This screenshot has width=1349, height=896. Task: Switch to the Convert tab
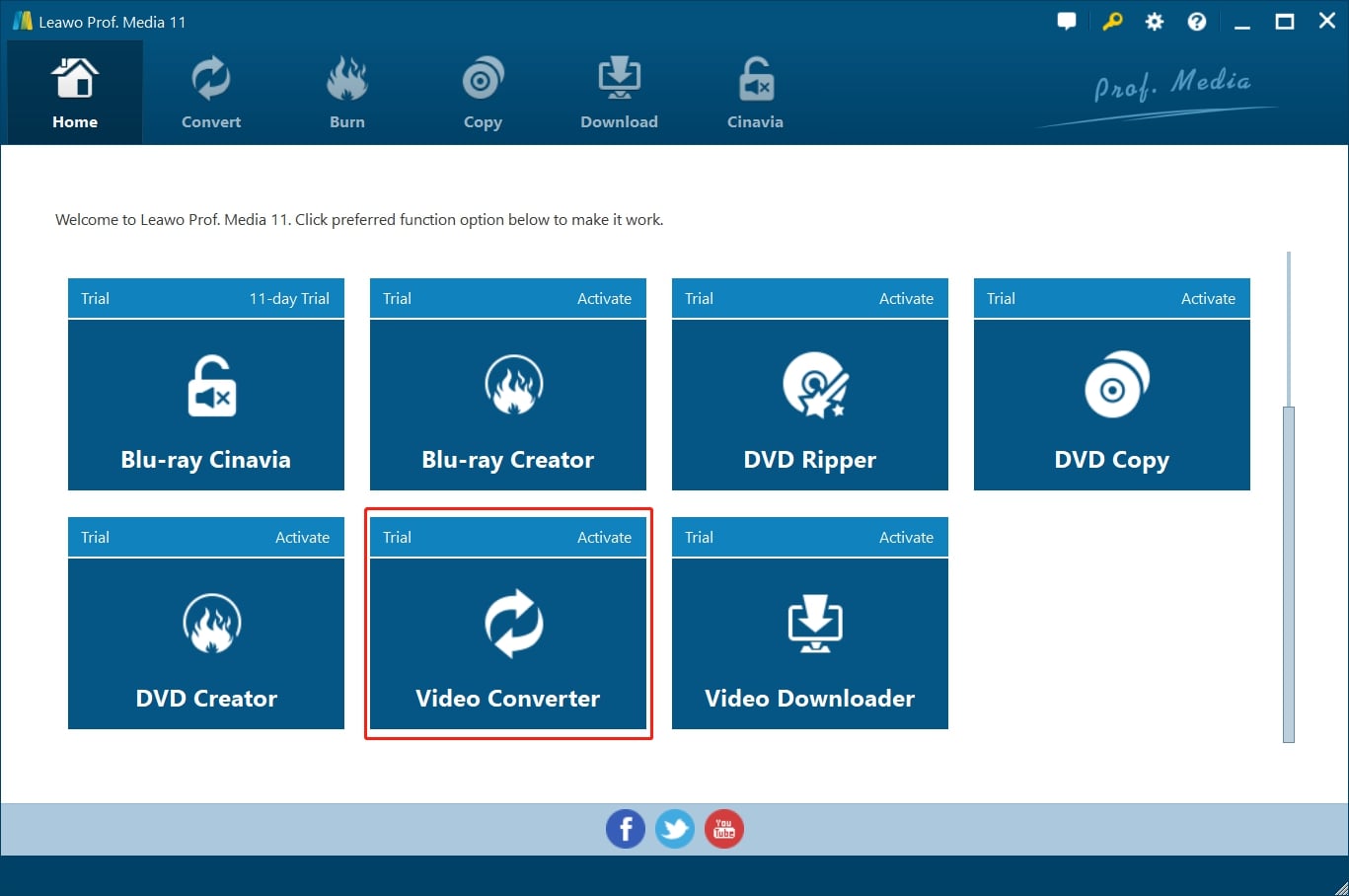point(210,92)
